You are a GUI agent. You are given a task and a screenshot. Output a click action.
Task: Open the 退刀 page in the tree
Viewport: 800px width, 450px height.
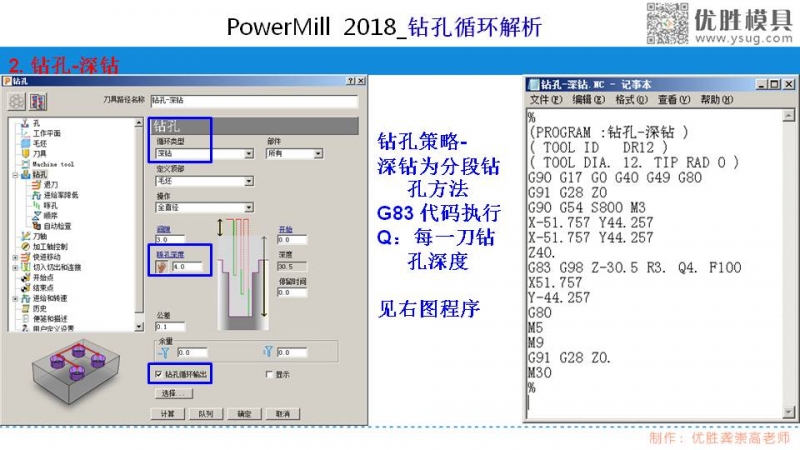click(51, 185)
